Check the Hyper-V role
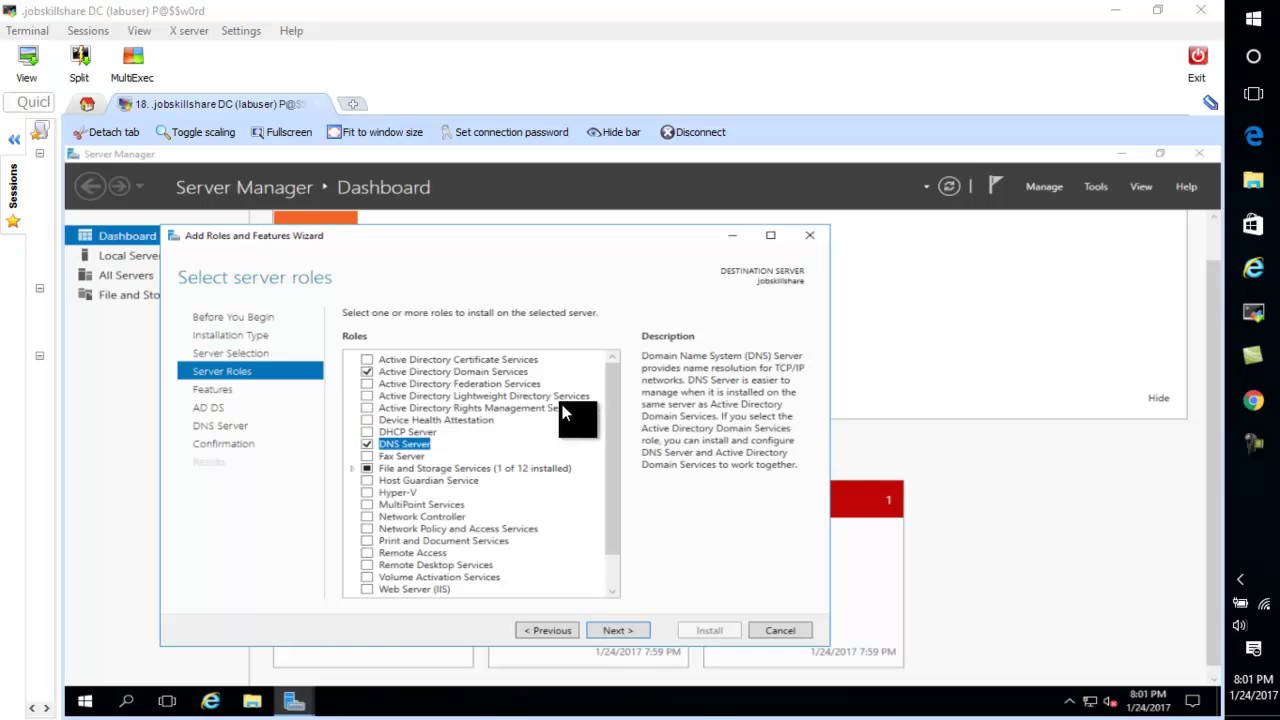 click(367, 493)
